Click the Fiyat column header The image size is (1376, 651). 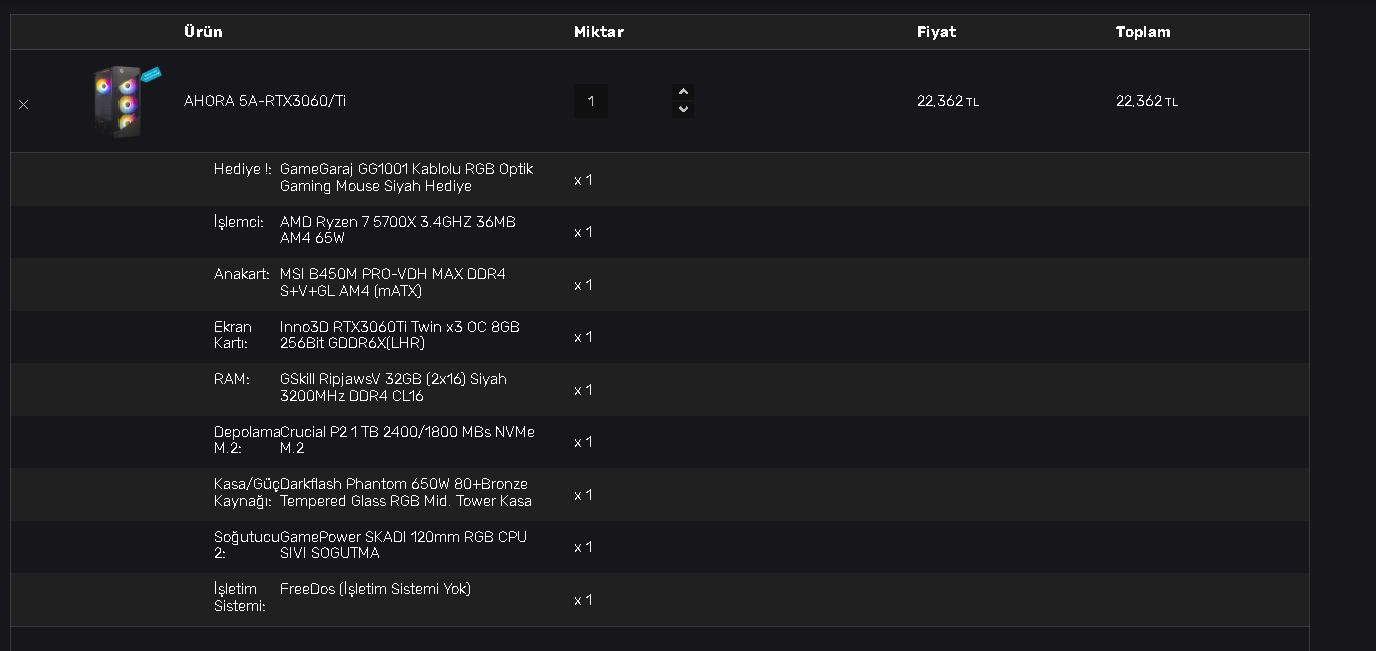[x=936, y=32]
